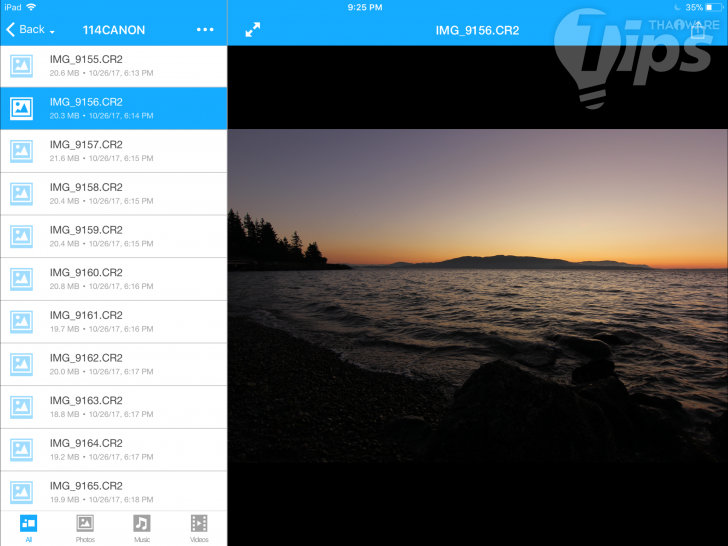Screen dimensions: 728x546
Task: Select the image icon for IMG_9164.CR2
Action: tap(21, 449)
